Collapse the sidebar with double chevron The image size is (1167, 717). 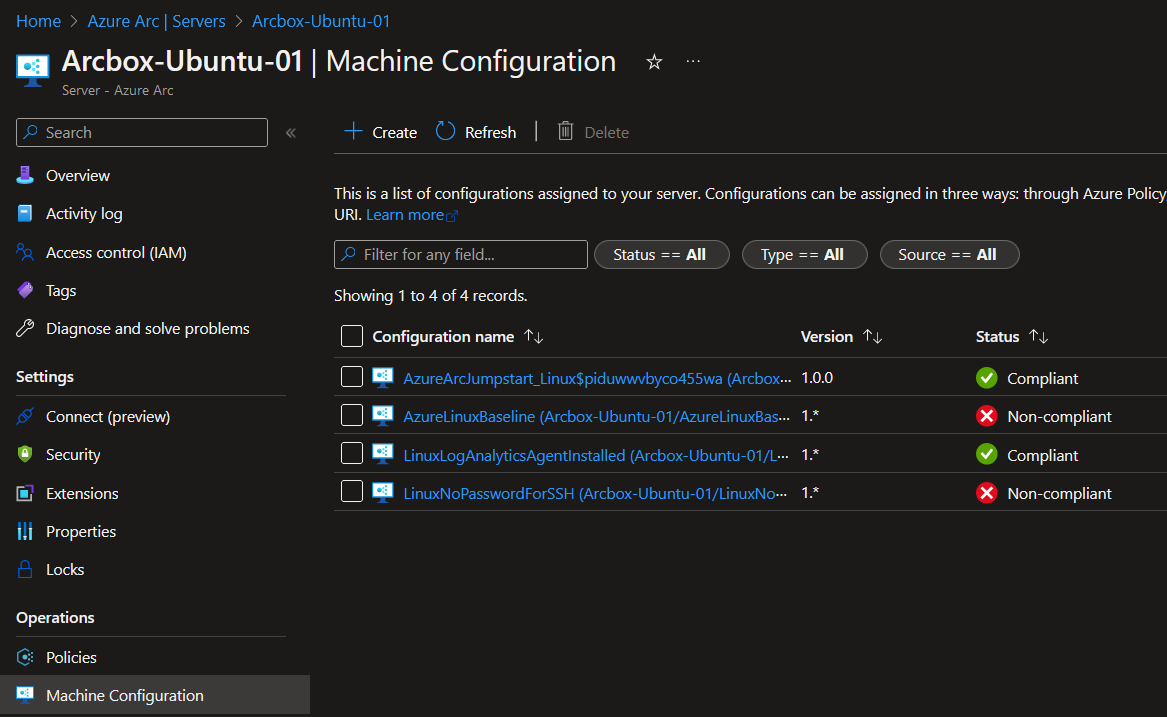[x=291, y=133]
